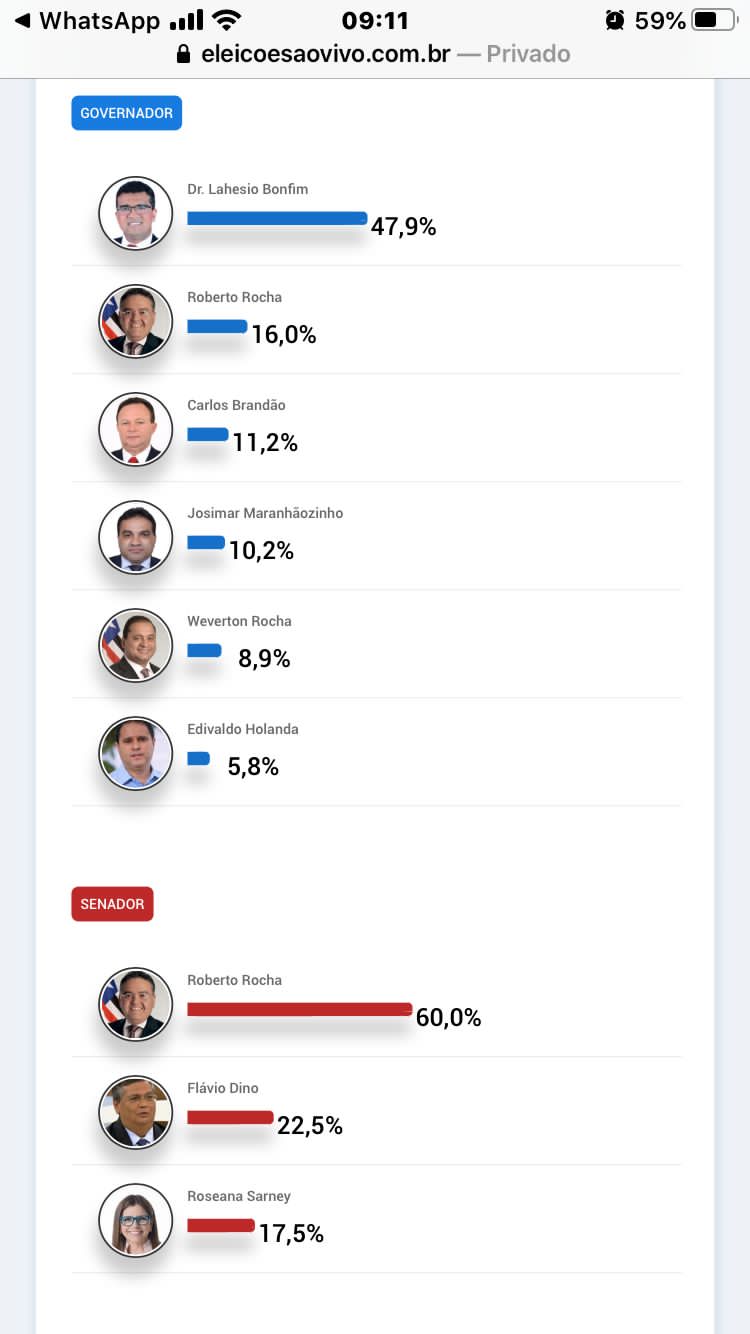Tap the 60,0% red progress bar
Image resolution: width=750 pixels, height=1334 pixels.
point(299,1009)
